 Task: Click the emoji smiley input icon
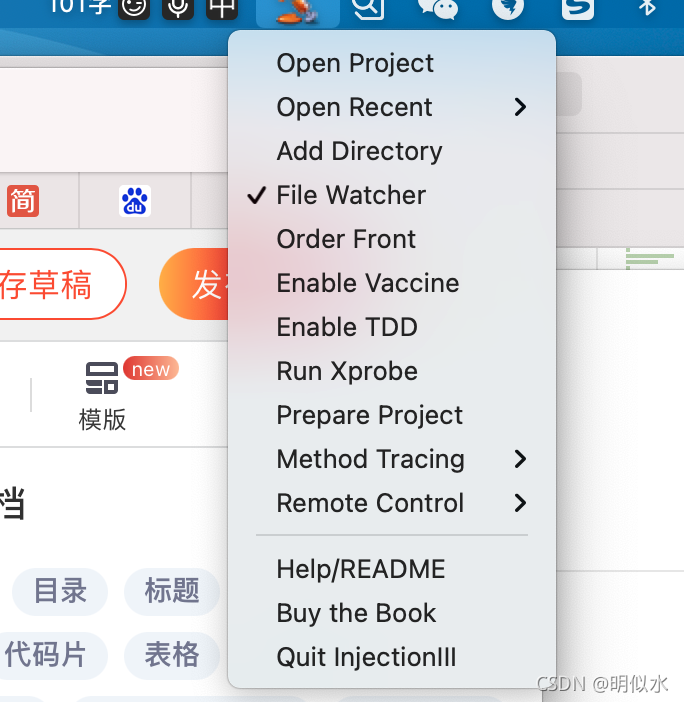[x=134, y=9]
